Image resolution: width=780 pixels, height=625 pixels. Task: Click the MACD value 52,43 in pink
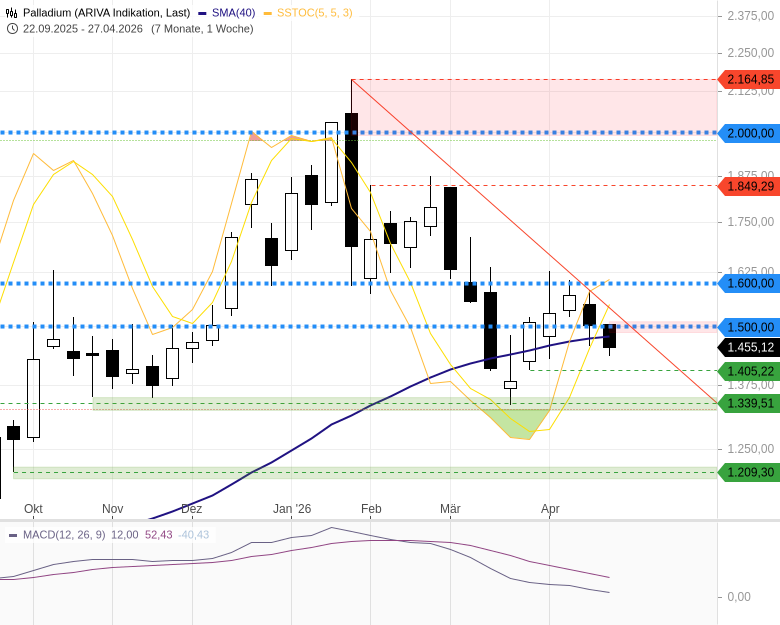click(x=159, y=535)
